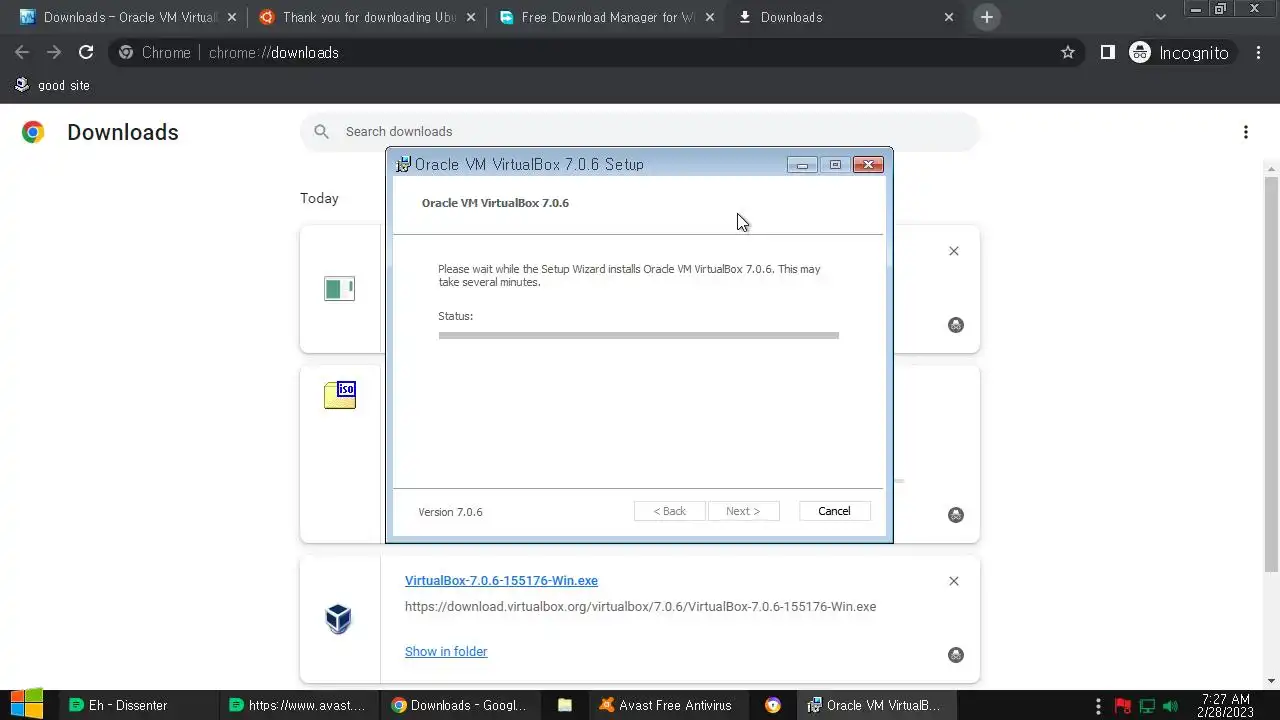This screenshot has height=720, width=1280.
Task: Click incognito badge on ISO download card
Action: click(956, 515)
